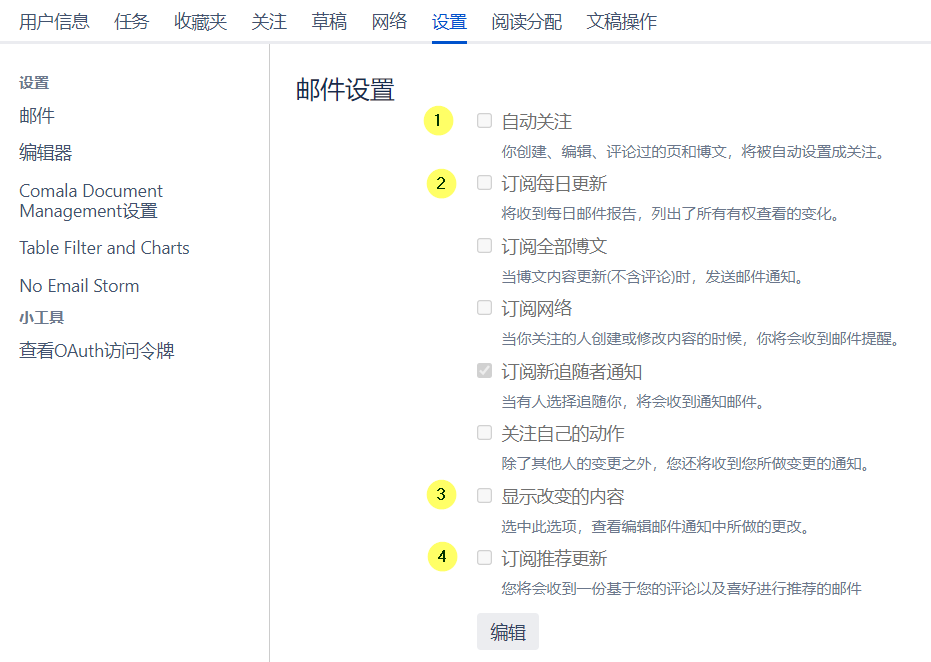Toggle the 订阅每日更新 checkbox
The image size is (931, 662).
484,183
